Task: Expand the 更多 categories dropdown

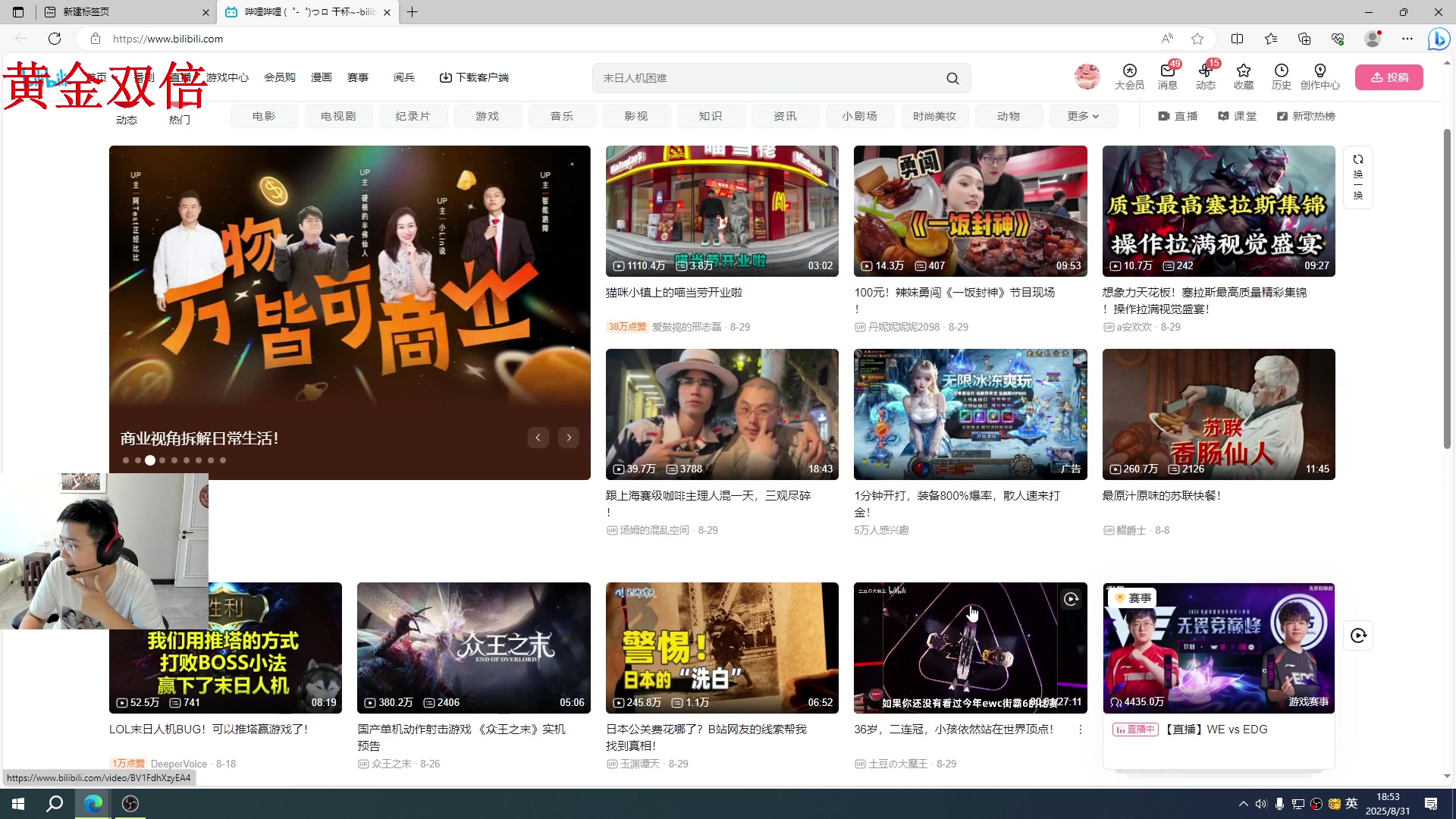Action: 1083,116
